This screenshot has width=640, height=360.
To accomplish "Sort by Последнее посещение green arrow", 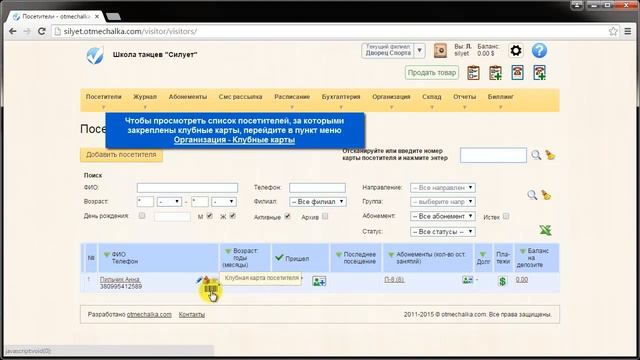I will click(x=339, y=255).
